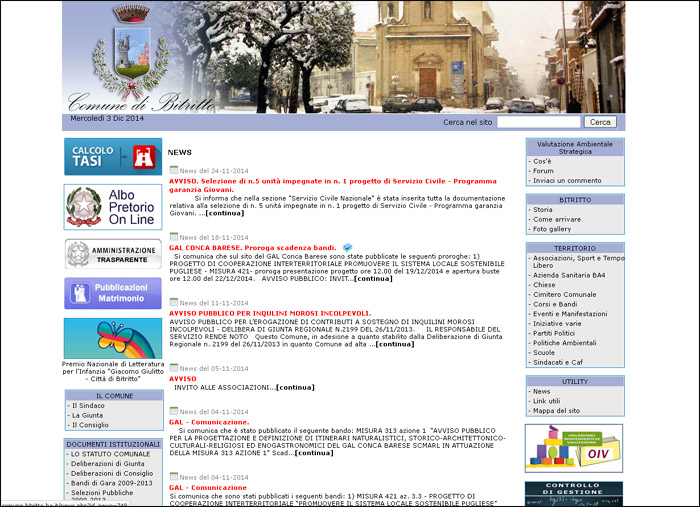700x507 pixels.
Task: Open Politiche Ambientali link
Action: pyautogui.click(x=565, y=343)
